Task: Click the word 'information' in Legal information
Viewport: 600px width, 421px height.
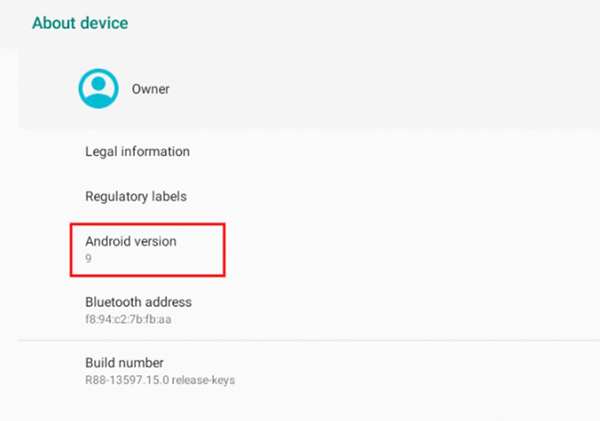Action: 155,152
